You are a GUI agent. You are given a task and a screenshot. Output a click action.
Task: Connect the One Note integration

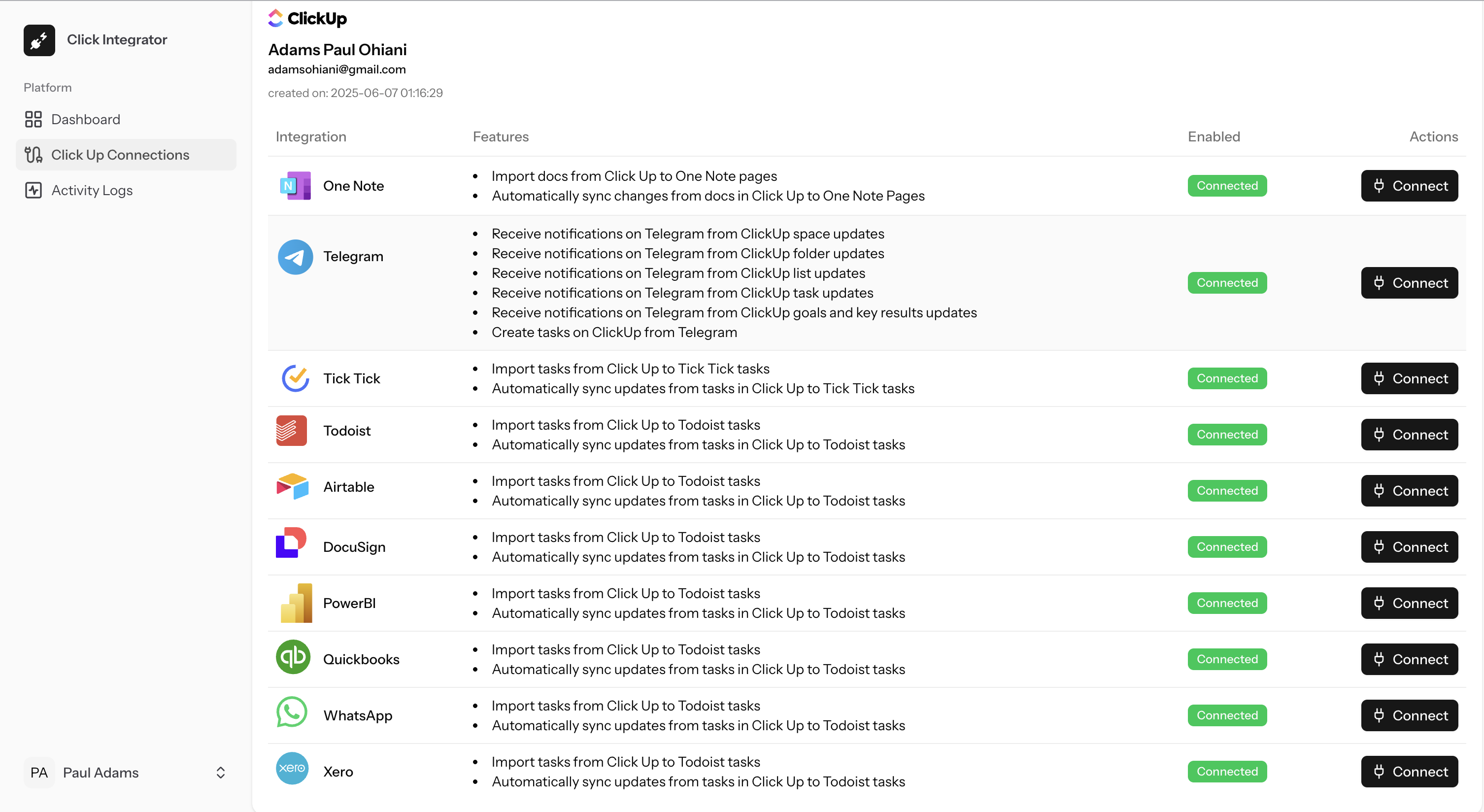tap(1409, 186)
